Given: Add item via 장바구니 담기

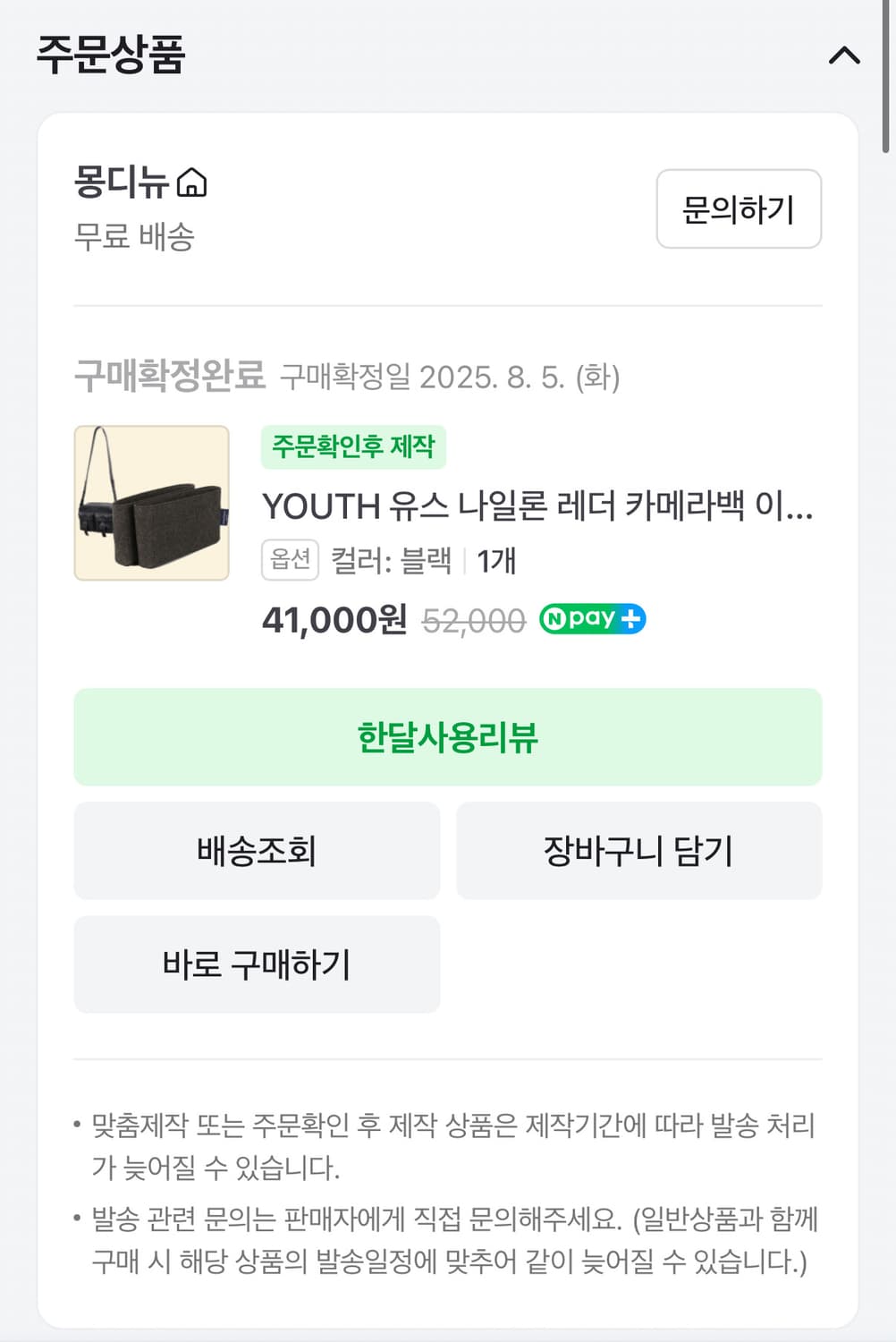Looking at the screenshot, I should click(x=638, y=851).
